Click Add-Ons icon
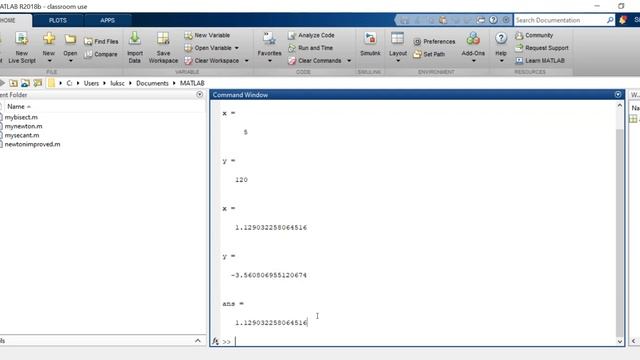The height and width of the screenshot is (360, 640). (473, 39)
